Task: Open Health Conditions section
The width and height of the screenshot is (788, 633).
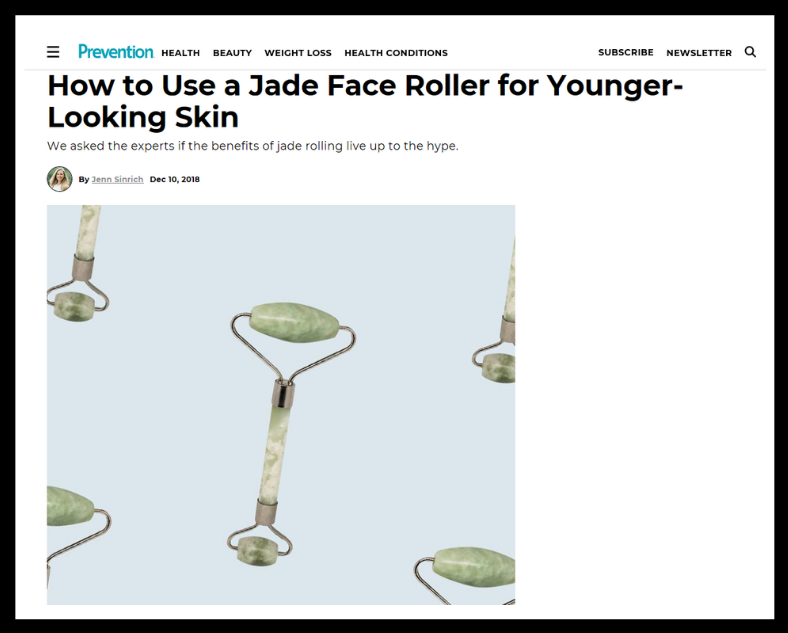Action: point(396,53)
